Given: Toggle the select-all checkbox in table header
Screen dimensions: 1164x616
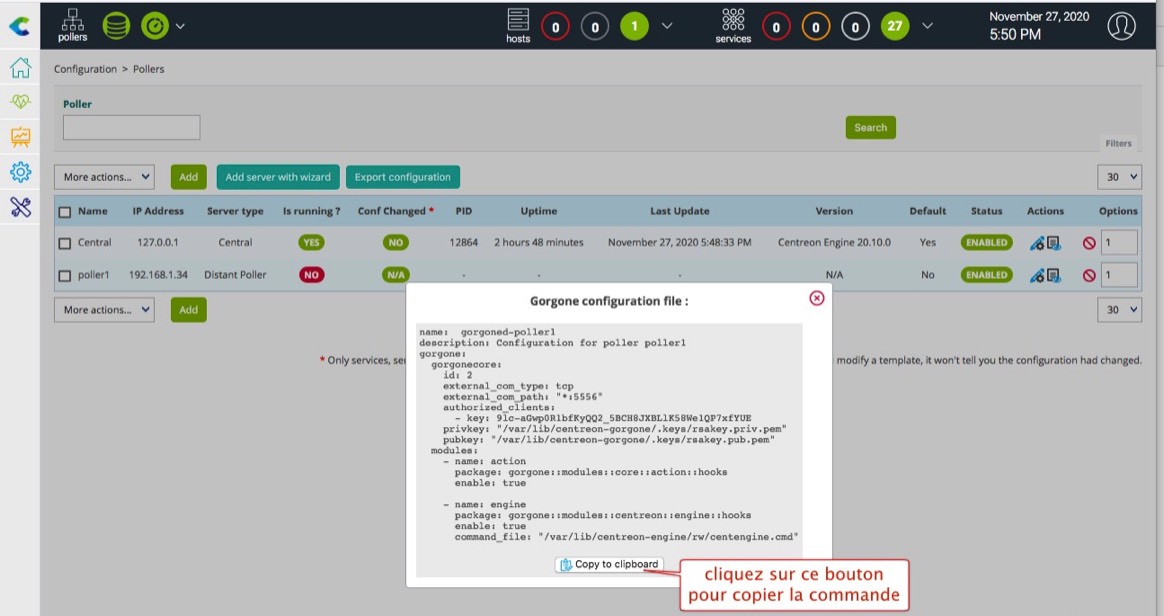Looking at the screenshot, I should click(x=65, y=212).
